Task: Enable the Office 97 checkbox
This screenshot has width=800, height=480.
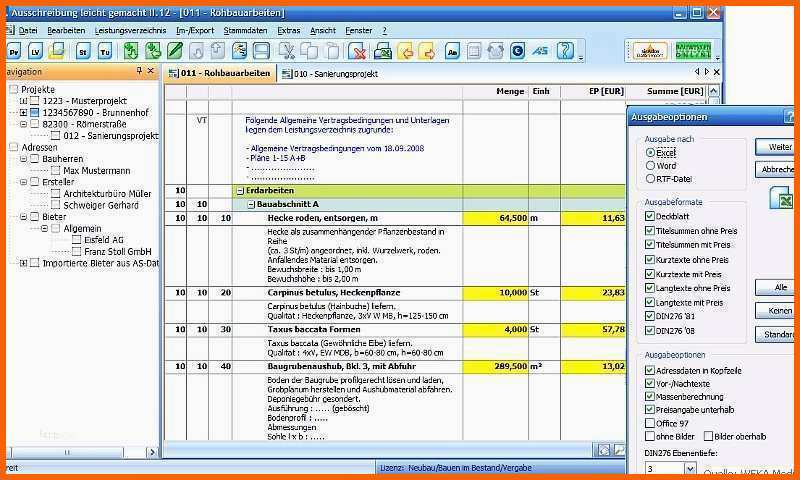Action: 649,423
